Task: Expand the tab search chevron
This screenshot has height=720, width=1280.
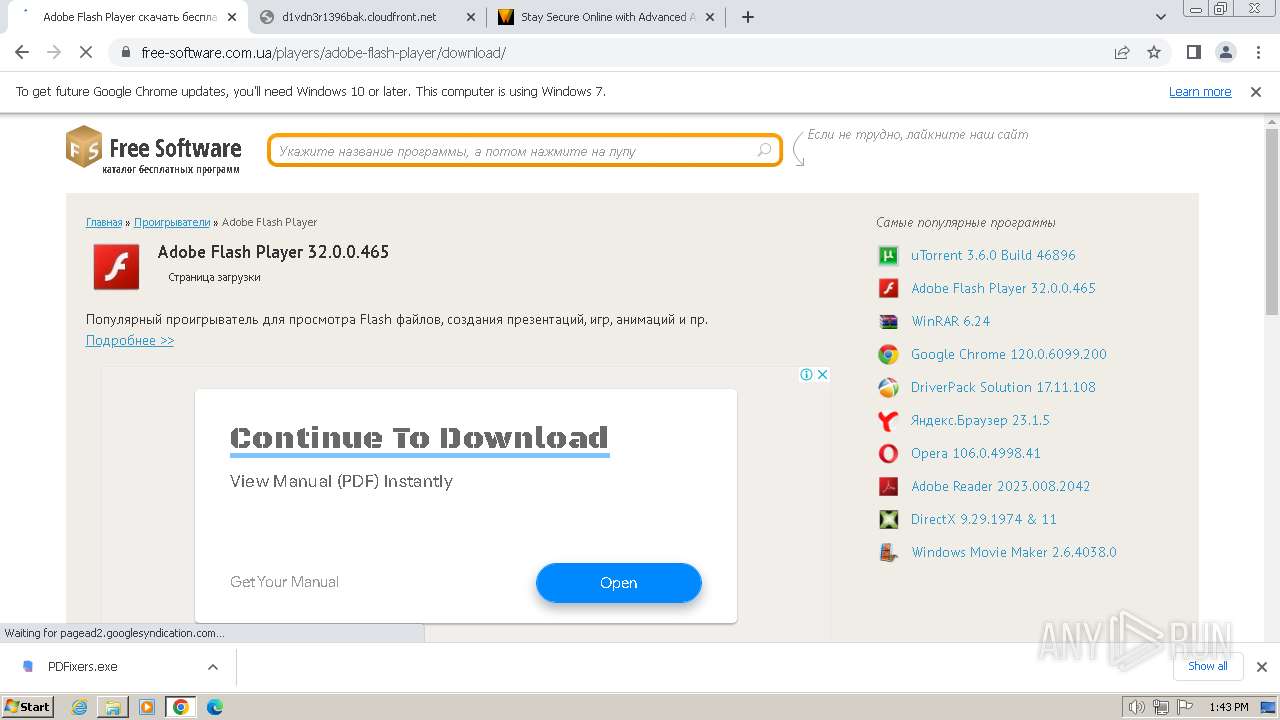Action: (x=1160, y=17)
